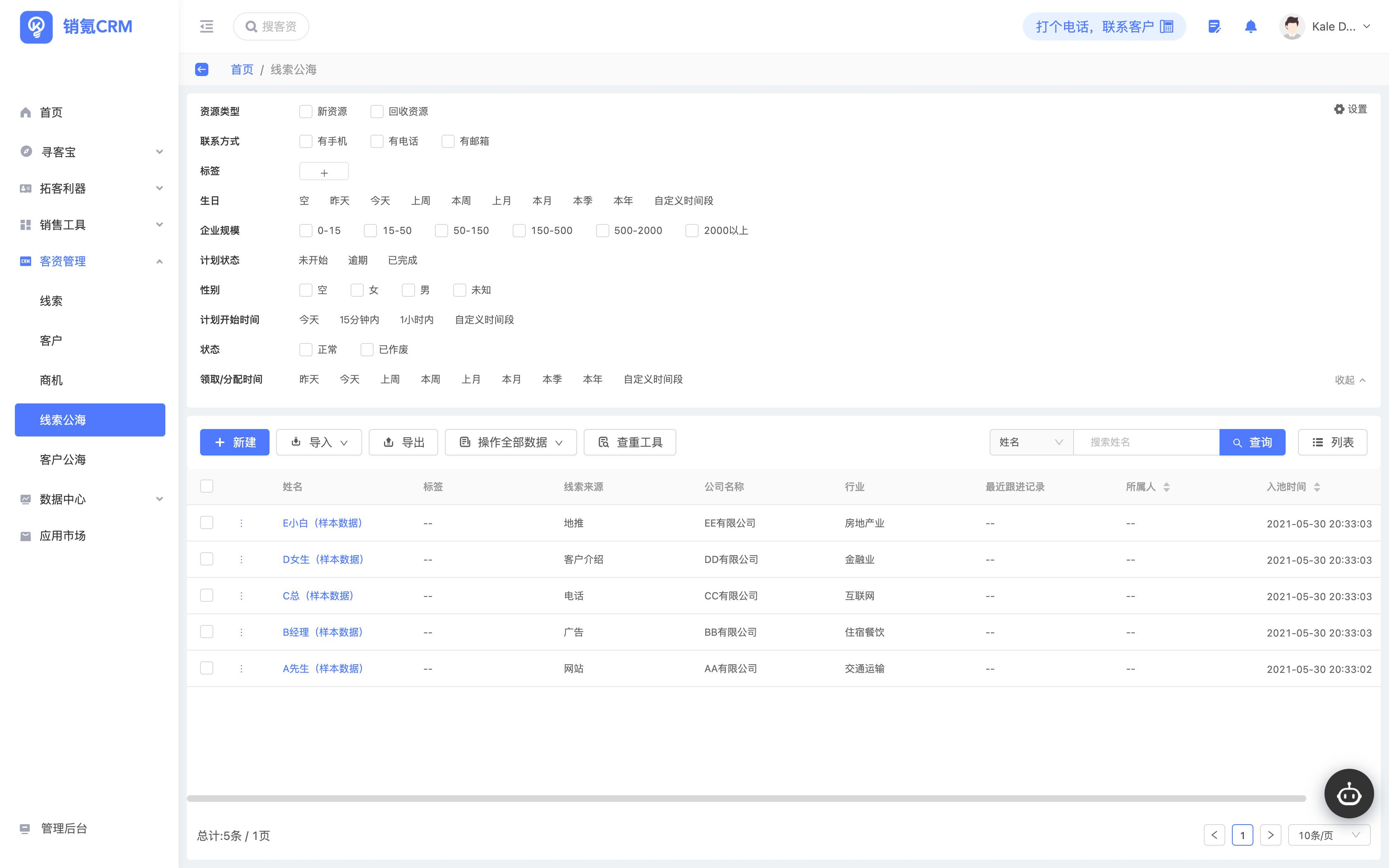
Task: Click the horizontal table scrollbar
Action: pos(746,799)
